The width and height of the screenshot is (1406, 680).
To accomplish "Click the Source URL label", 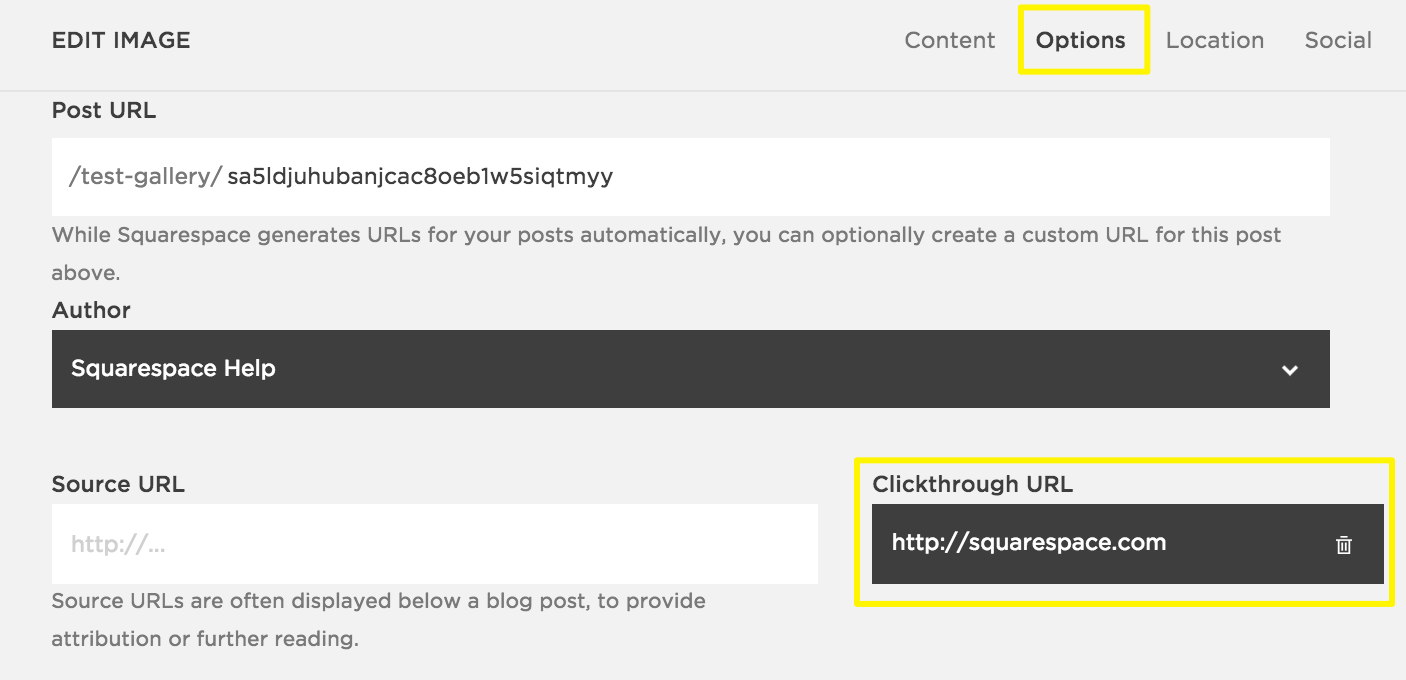I will 118,484.
